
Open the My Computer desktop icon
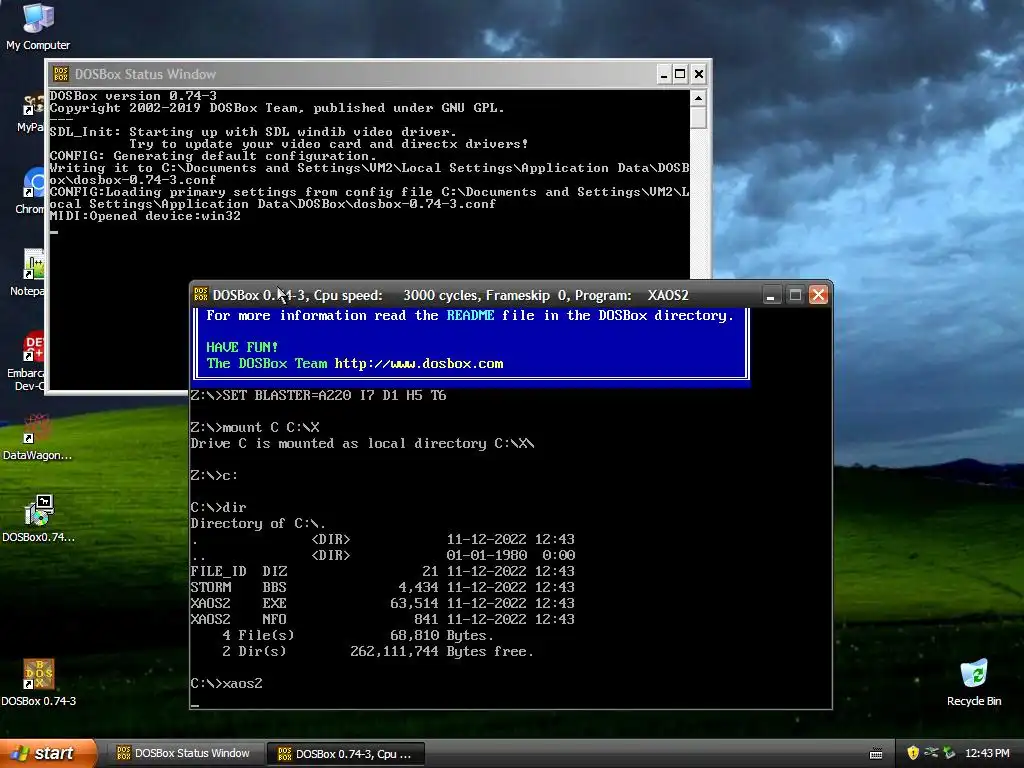pyautogui.click(x=38, y=27)
